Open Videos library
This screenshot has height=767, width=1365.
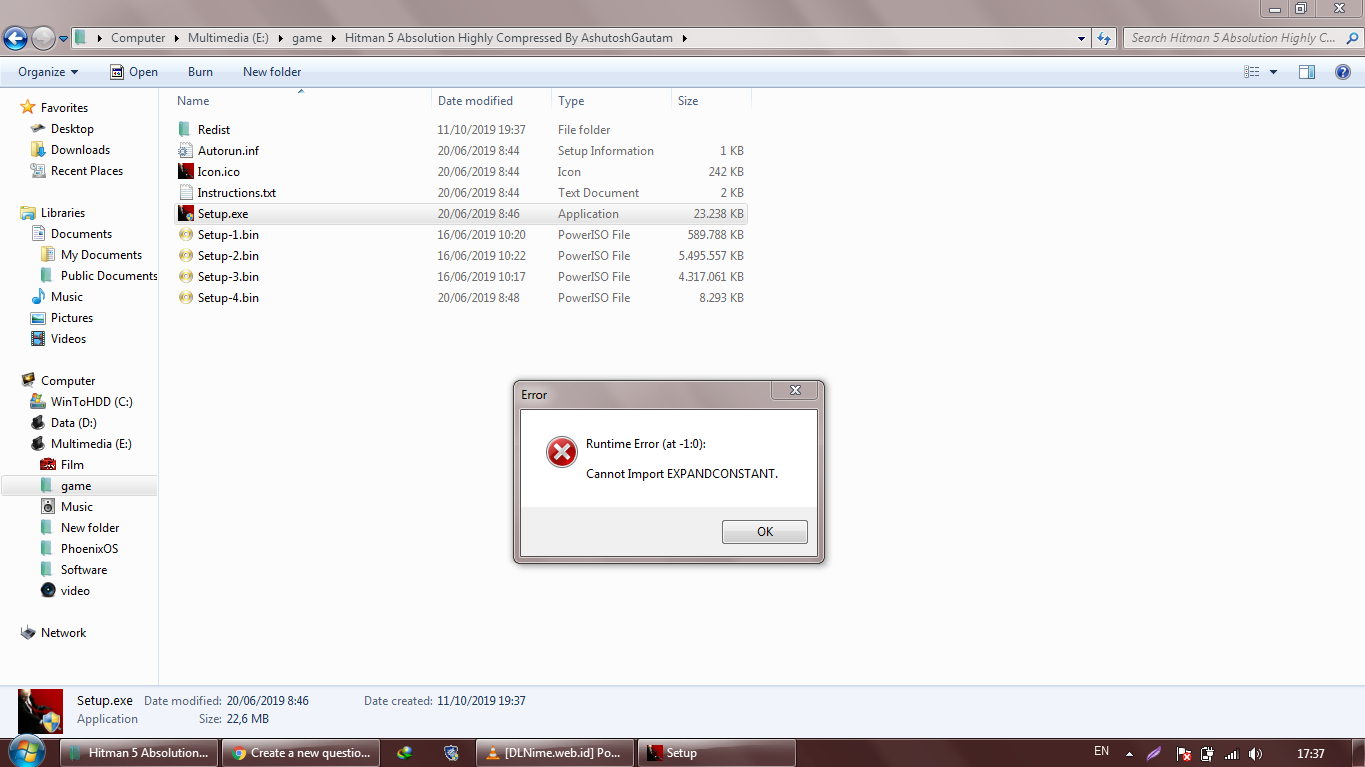tap(68, 339)
